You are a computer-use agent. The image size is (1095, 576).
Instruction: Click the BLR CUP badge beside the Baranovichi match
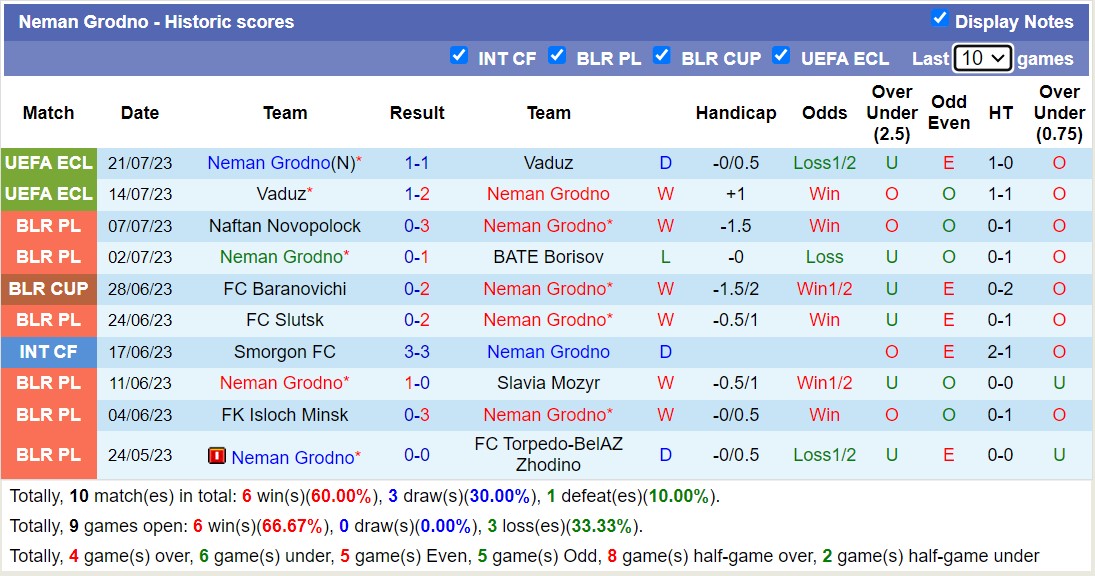click(49, 289)
